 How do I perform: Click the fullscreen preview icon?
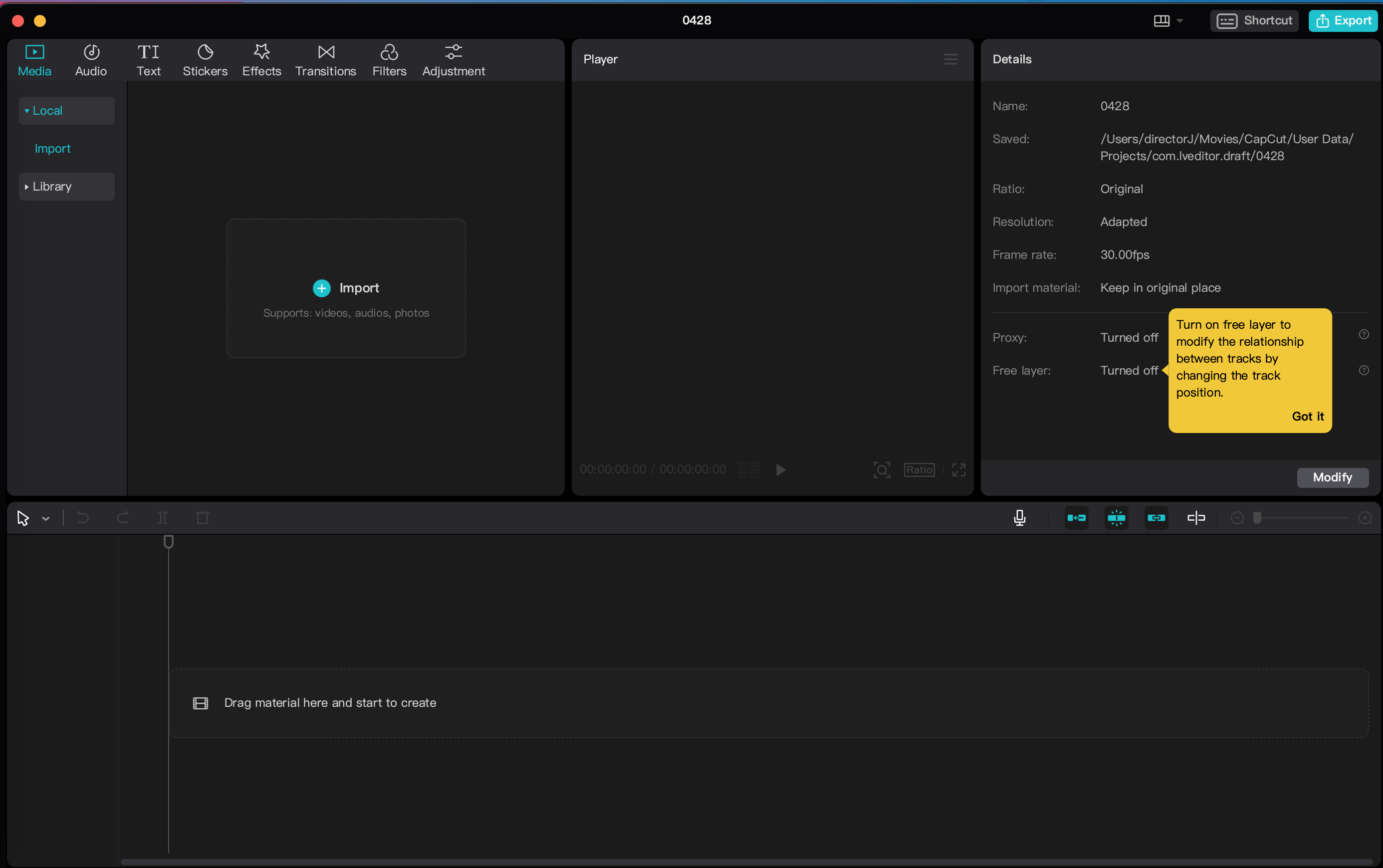click(959, 469)
